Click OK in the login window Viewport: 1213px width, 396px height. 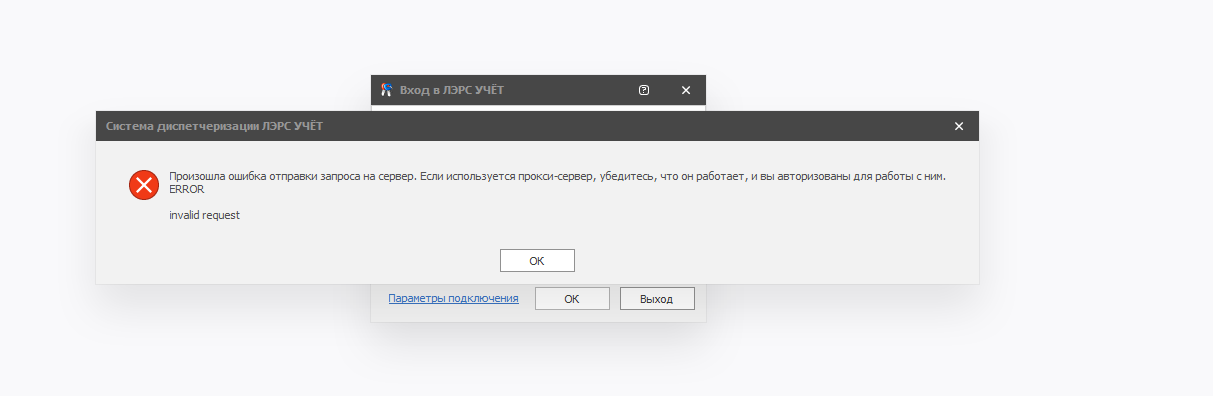coord(572,298)
